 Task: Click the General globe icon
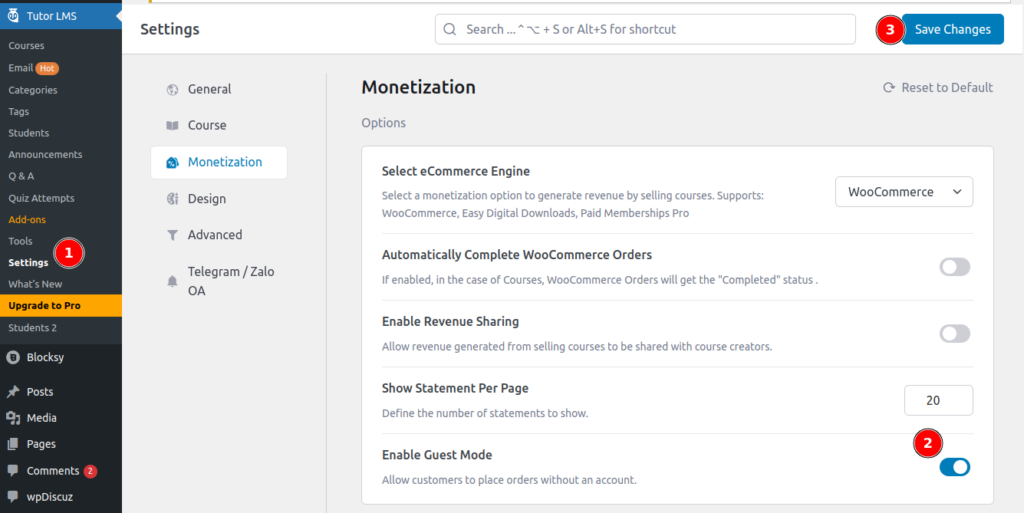[x=172, y=89]
